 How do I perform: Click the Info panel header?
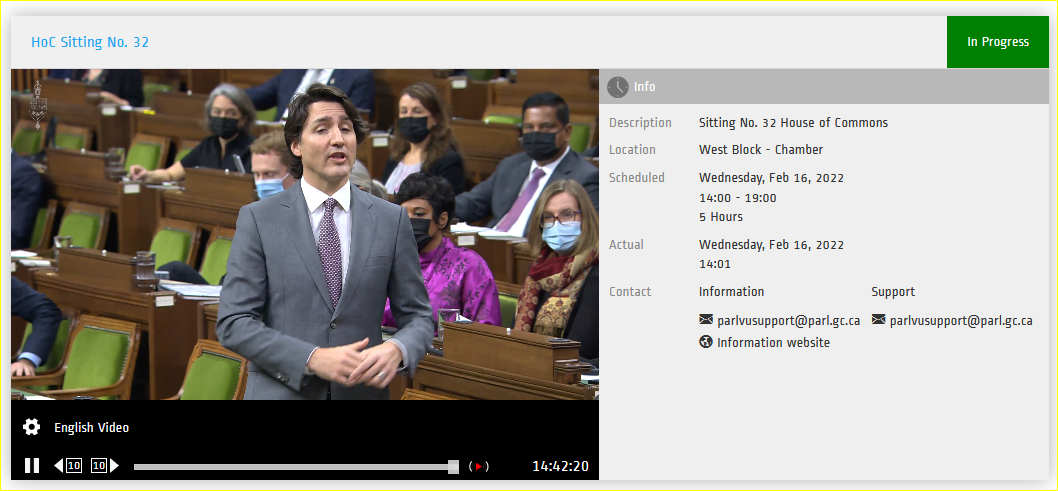pos(824,87)
